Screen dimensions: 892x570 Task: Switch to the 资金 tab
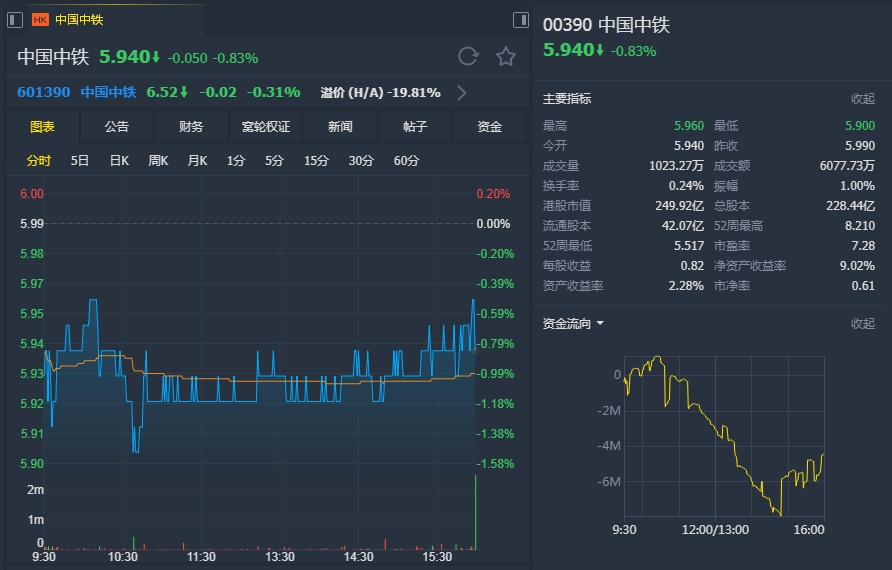coord(489,127)
